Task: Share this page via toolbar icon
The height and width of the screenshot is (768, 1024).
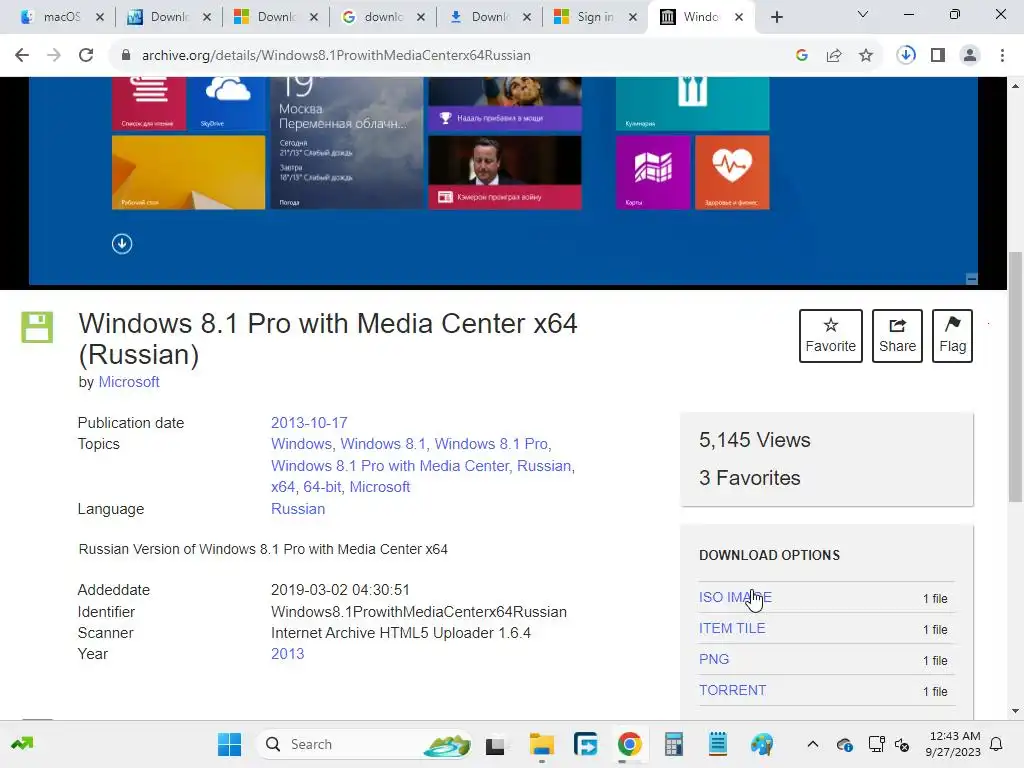Action: pyautogui.click(x=834, y=56)
